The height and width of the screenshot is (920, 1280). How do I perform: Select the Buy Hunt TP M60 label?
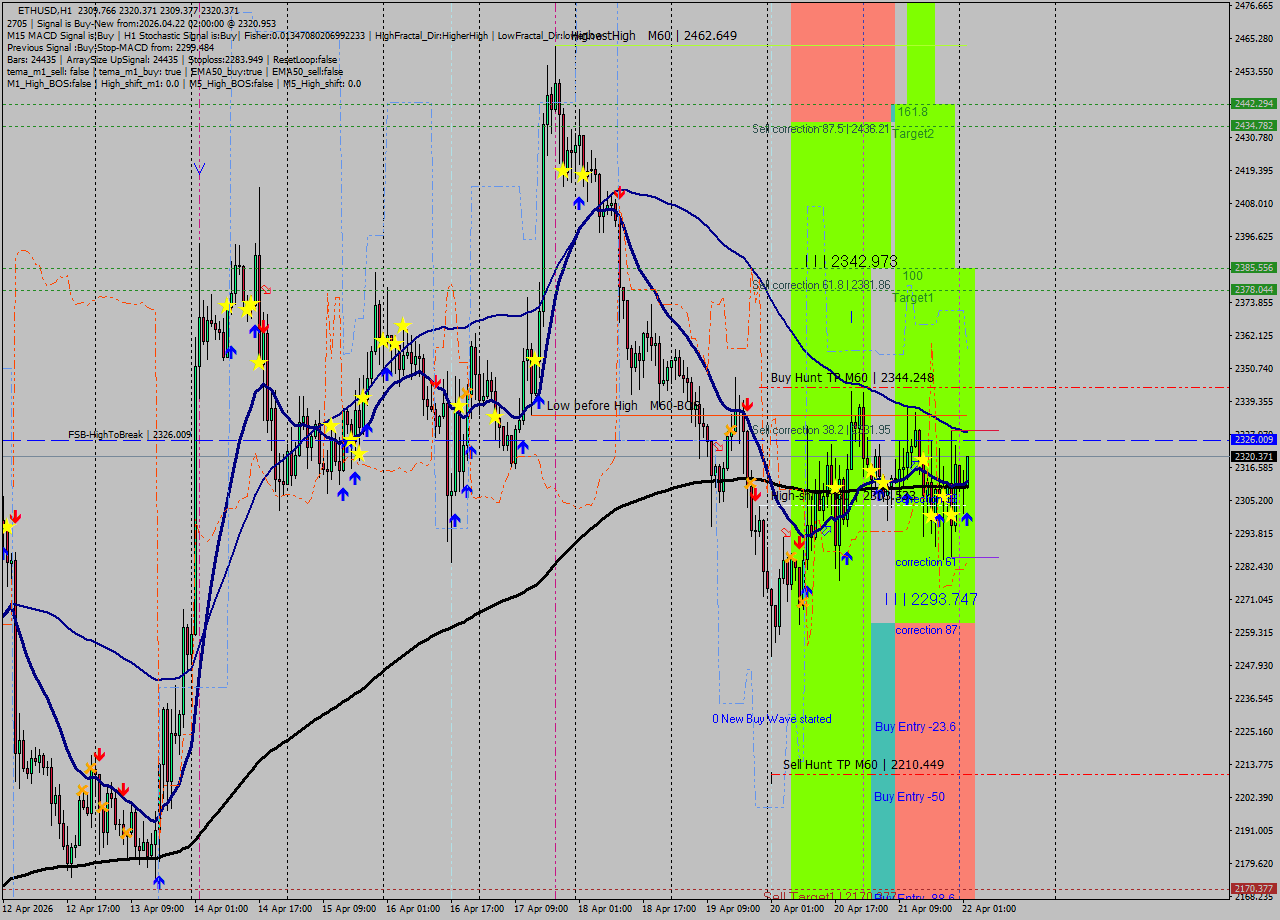[x=852, y=378]
